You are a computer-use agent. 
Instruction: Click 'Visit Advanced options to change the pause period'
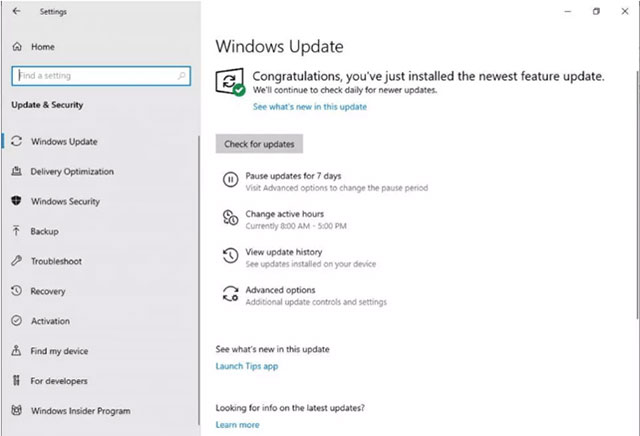pos(337,188)
